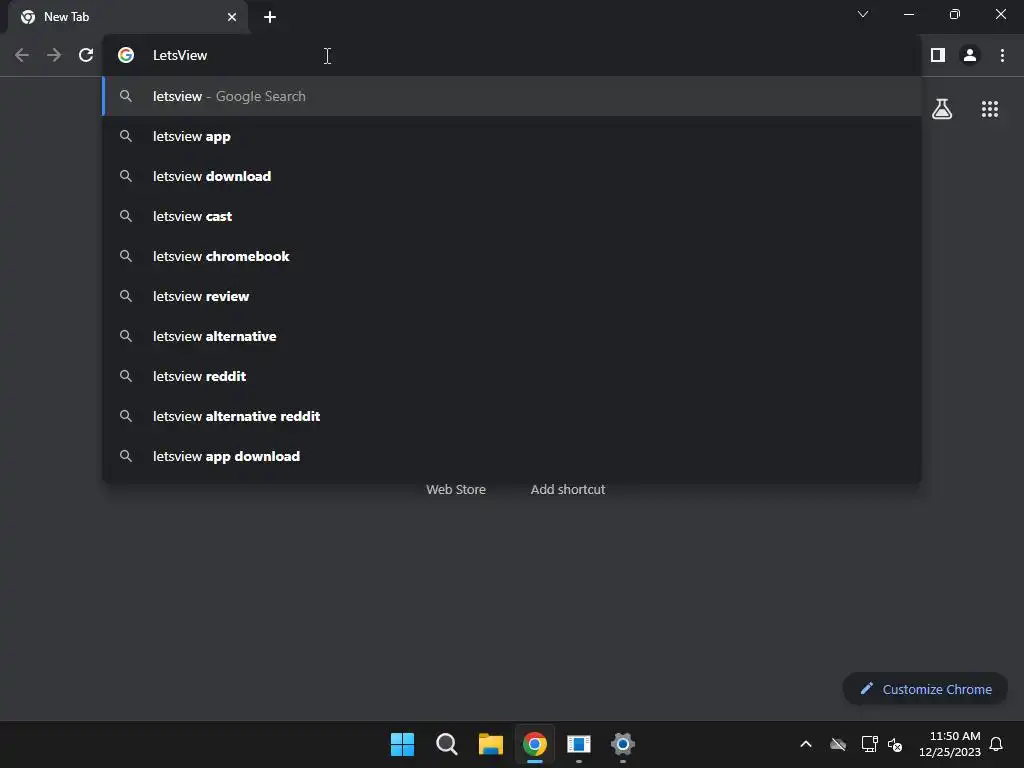Choose the 'letsview app' suggestion
The width and height of the screenshot is (1024, 768).
click(x=511, y=136)
